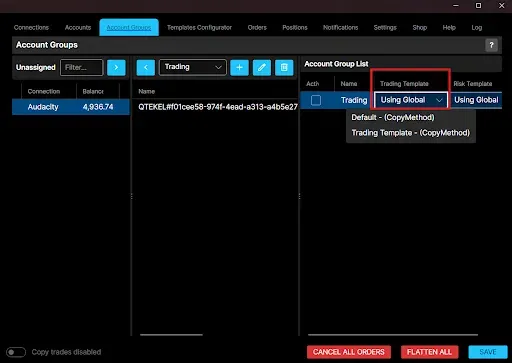The width and height of the screenshot is (512, 363).
Task: Click the Name header in group list
Action: click(x=349, y=84)
